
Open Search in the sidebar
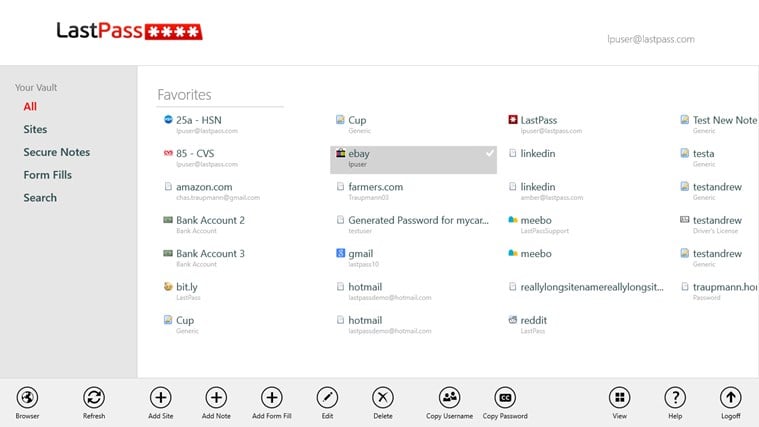tap(40, 198)
